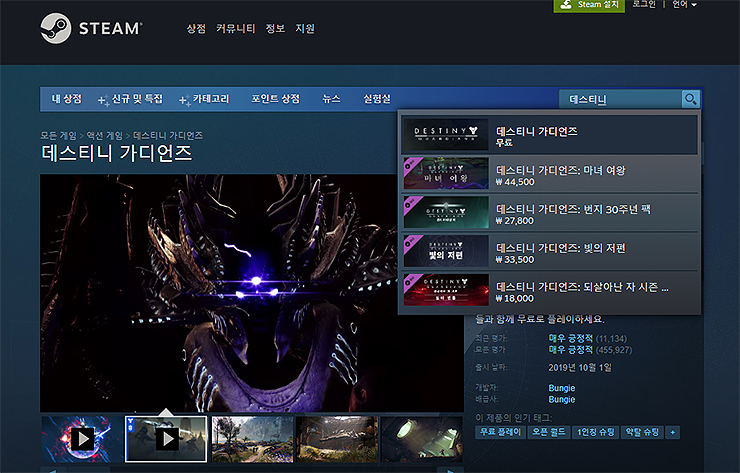
Task: Click the 1인칭 슈팅 tag
Action: tap(596, 432)
